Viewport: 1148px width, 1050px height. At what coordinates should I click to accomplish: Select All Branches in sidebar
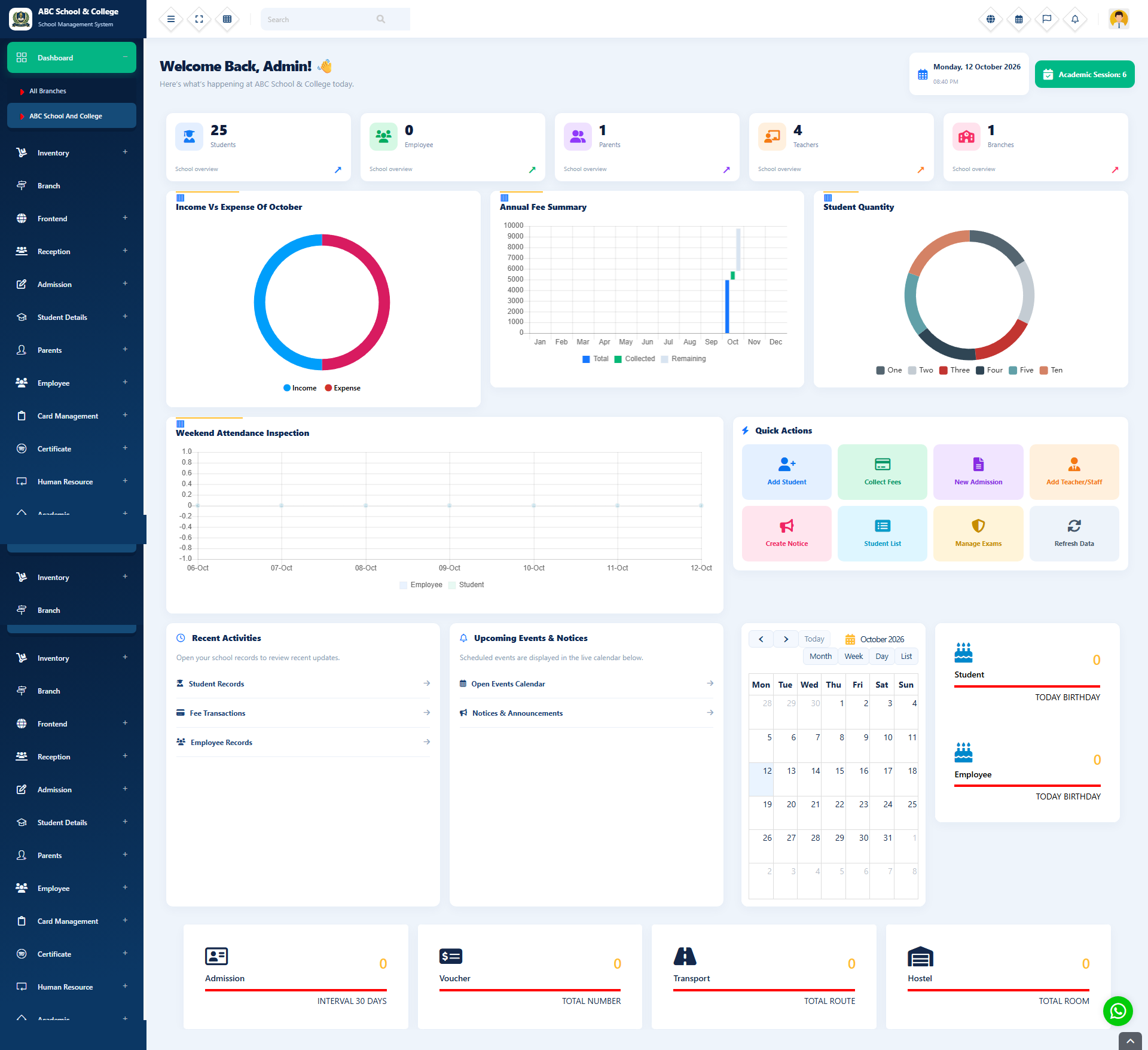tap(72, 91)
